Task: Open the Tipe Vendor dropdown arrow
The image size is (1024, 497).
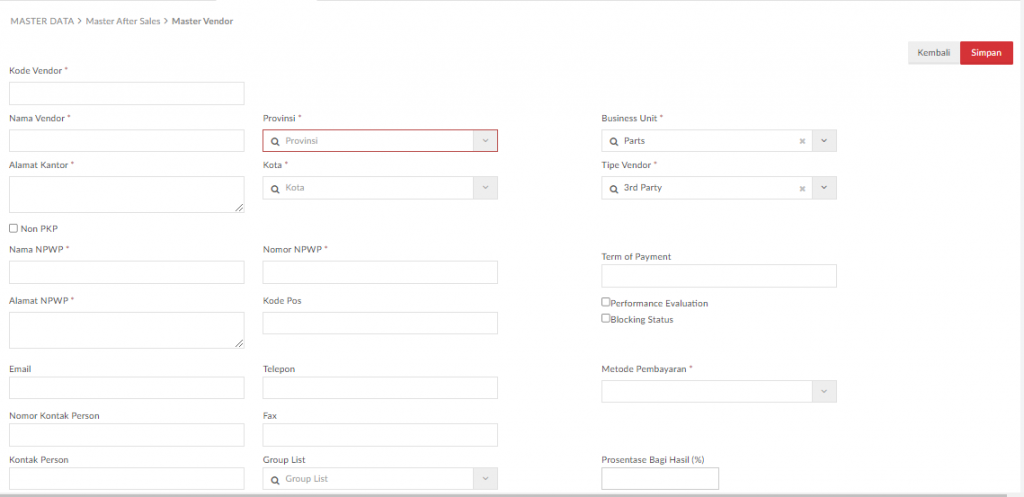Action: click(824, 188)
